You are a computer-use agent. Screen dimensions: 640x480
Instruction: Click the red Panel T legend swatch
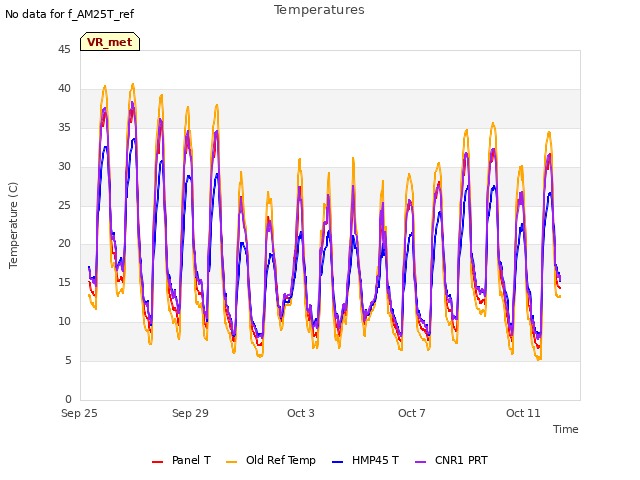pos(158,462)
